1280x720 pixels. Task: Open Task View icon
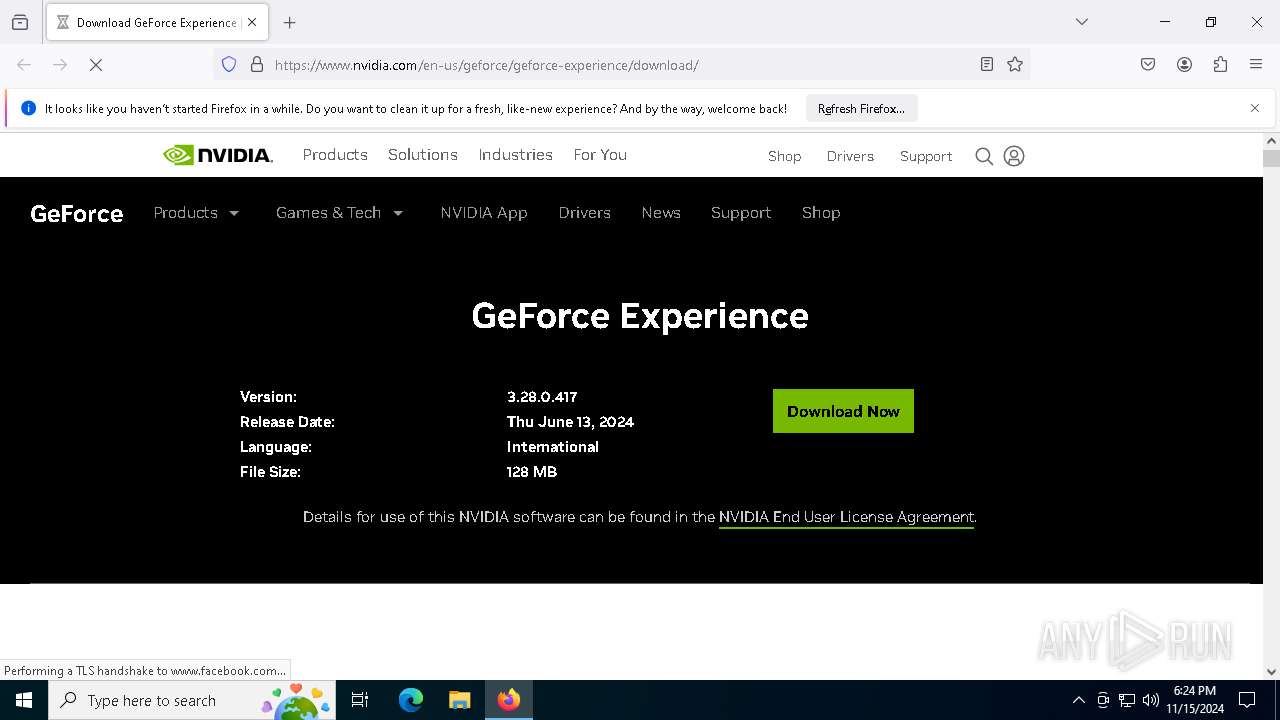click(x=360, y=700)
